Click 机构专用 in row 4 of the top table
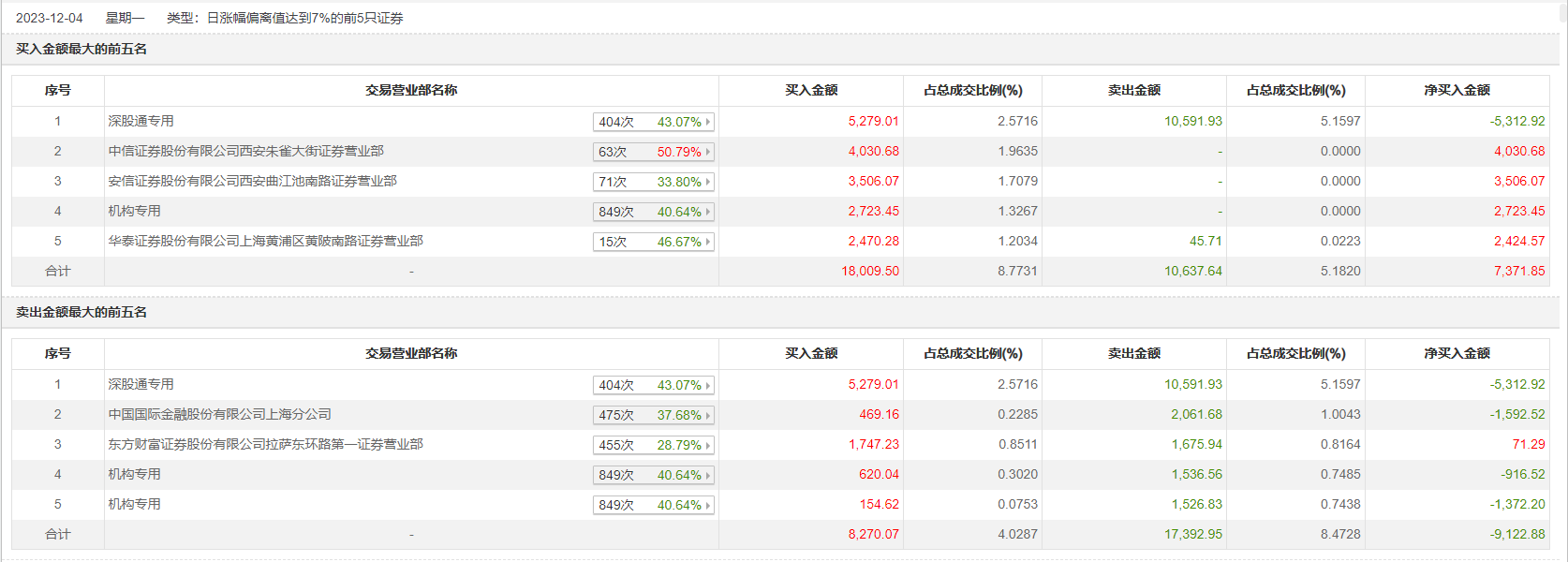The height and width of the screenshot is (562, 1568). pos(134,211)
